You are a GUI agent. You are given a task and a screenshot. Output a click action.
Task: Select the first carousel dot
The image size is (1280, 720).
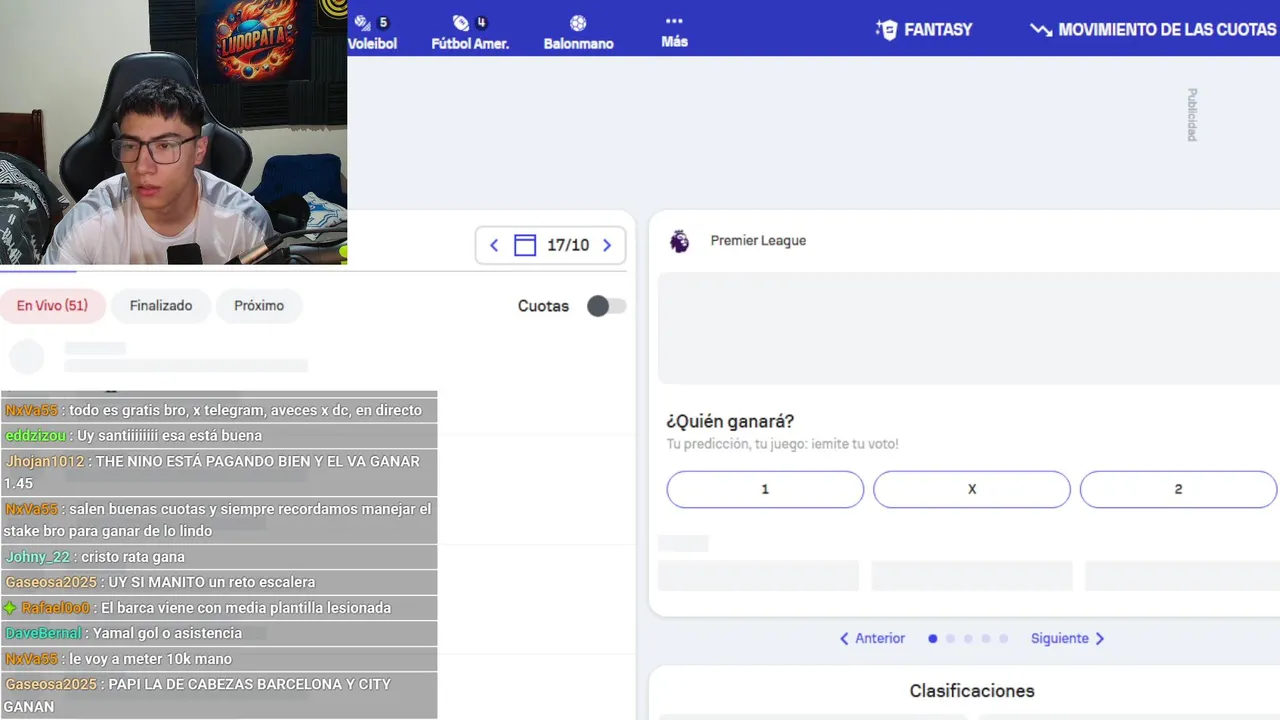(x=933, y=638)
